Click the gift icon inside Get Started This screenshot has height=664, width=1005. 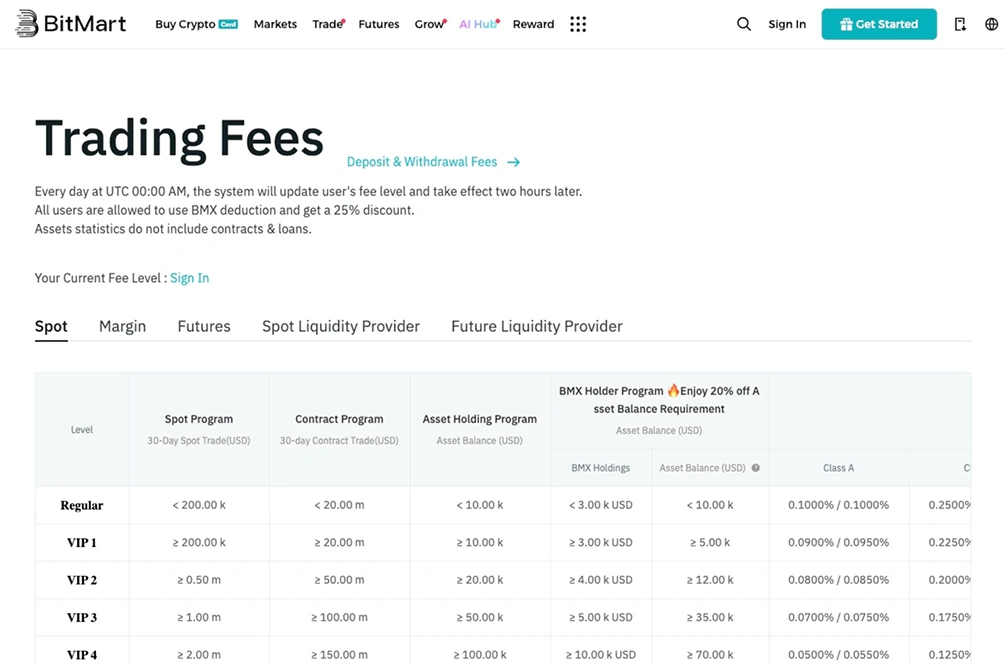coord(846,23)
